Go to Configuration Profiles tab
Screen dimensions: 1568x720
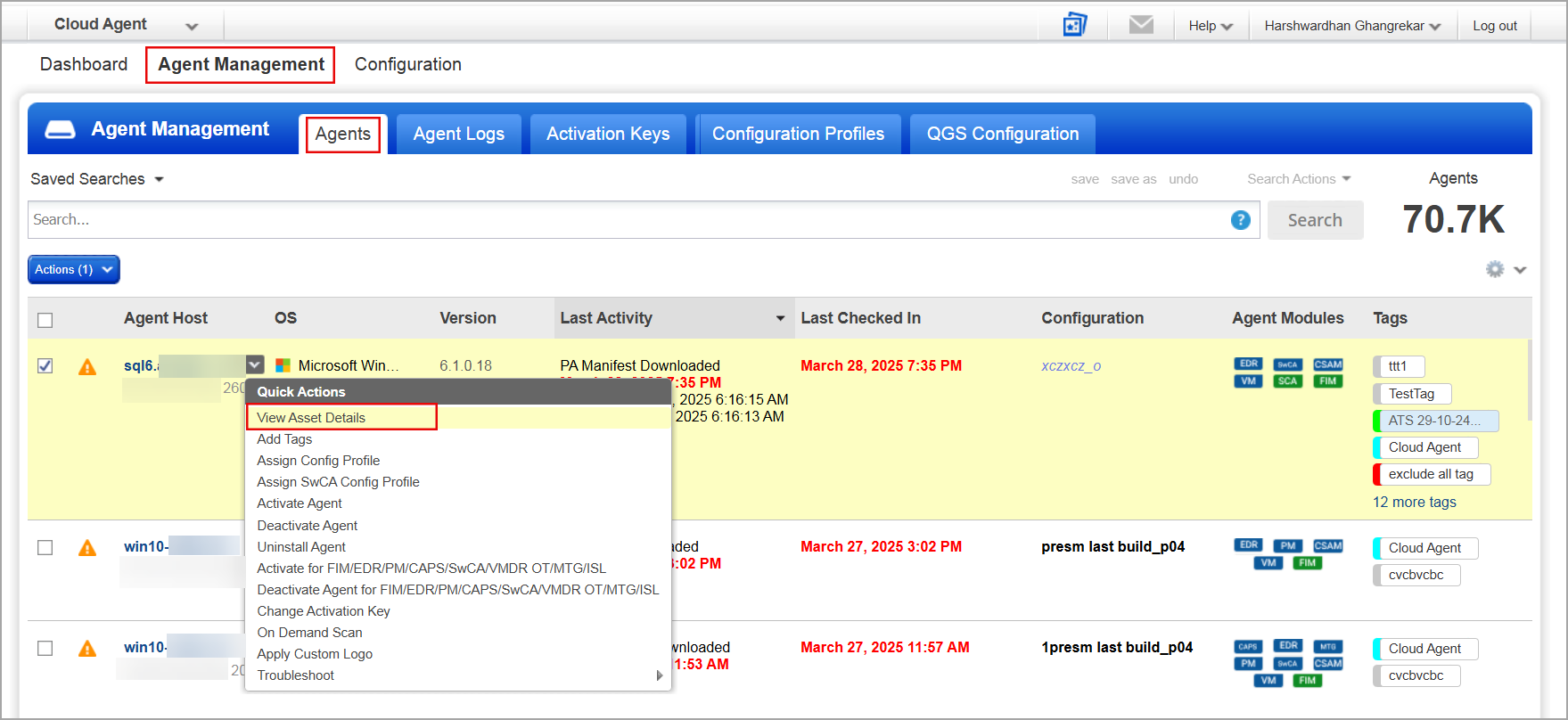tap(798, 134)
